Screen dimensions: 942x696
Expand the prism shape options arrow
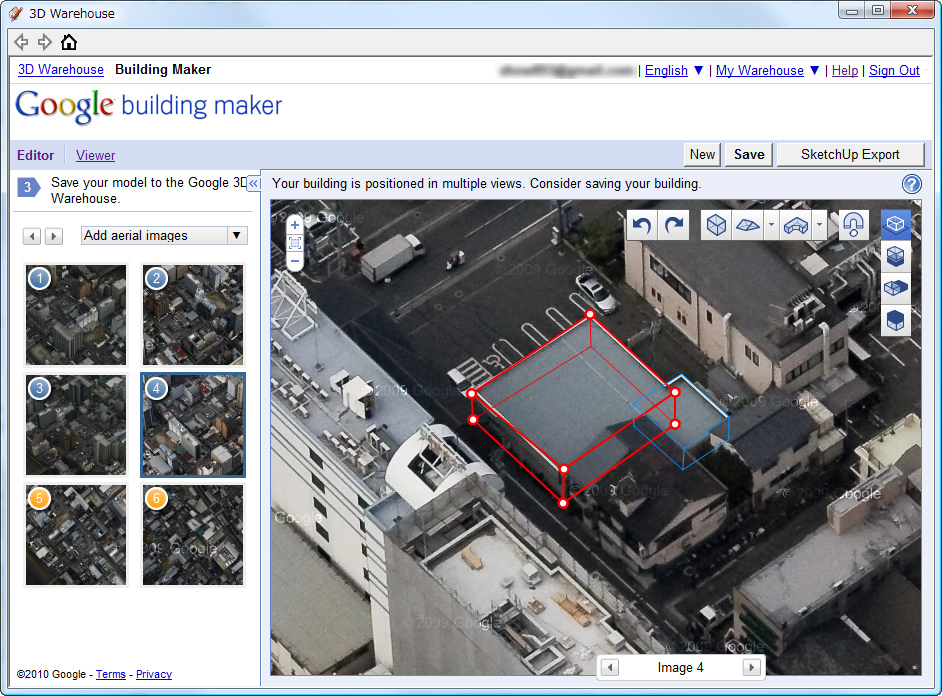[771, 225]
